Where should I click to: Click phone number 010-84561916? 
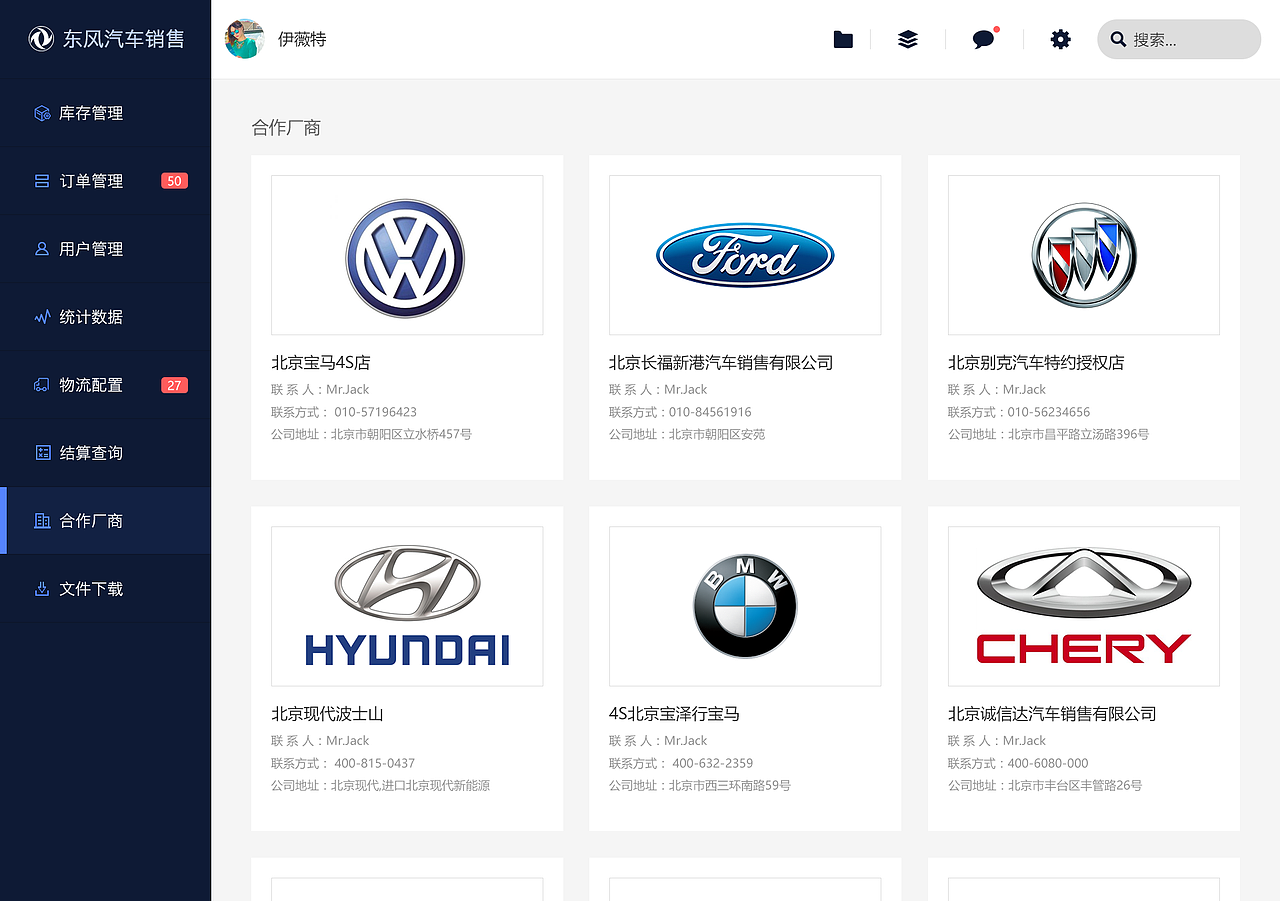[x=710, y=412]
